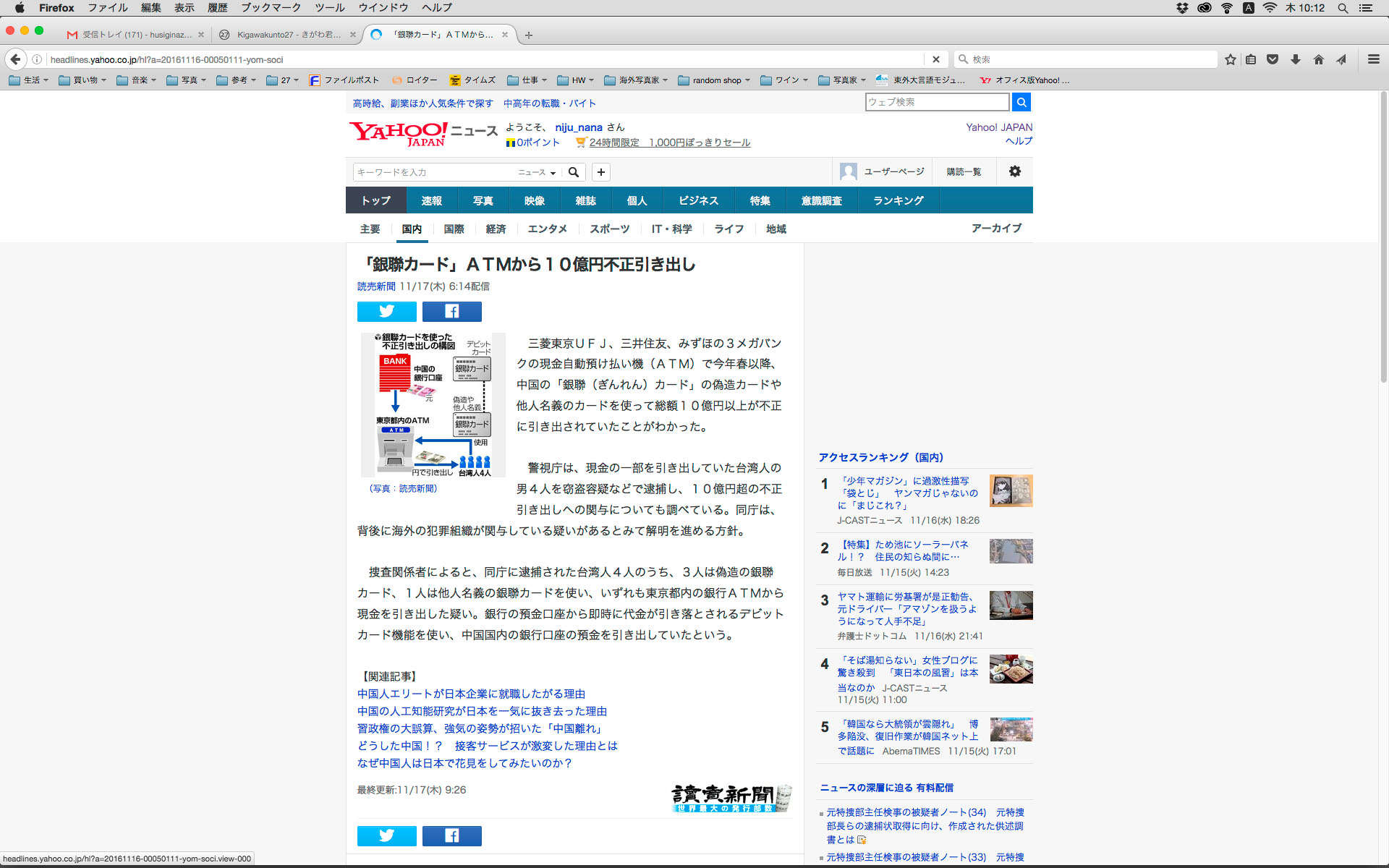Image resolution: width=1389 pixels, height=868 pixels.
Task: Click the Firefox bookmark star icon
Action: tap(1230, 59)
